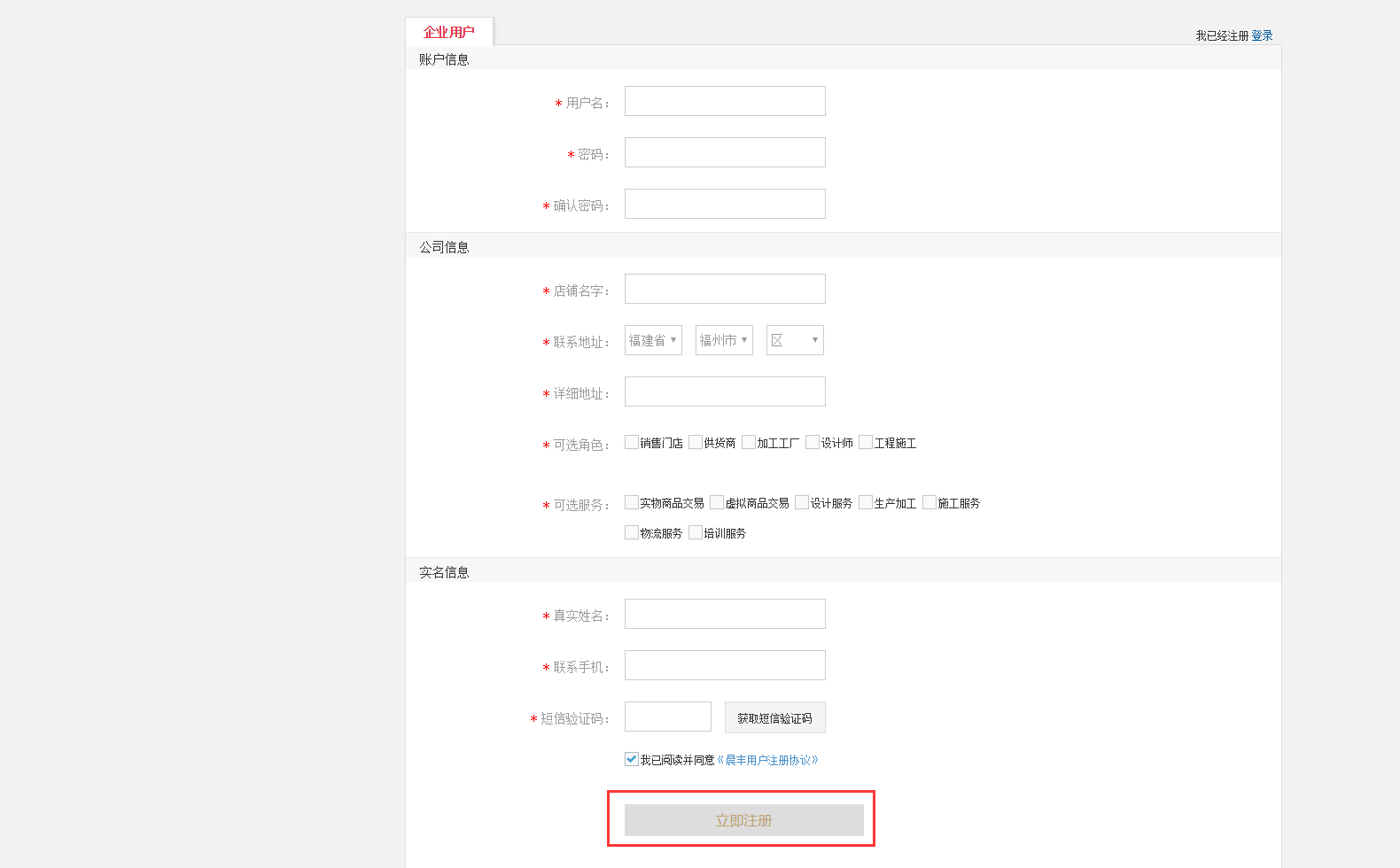Screen dimensions: 1400x868
Task: Click the 店铺名字 text box
Action: pyautogui.click(x=724, y=289)
